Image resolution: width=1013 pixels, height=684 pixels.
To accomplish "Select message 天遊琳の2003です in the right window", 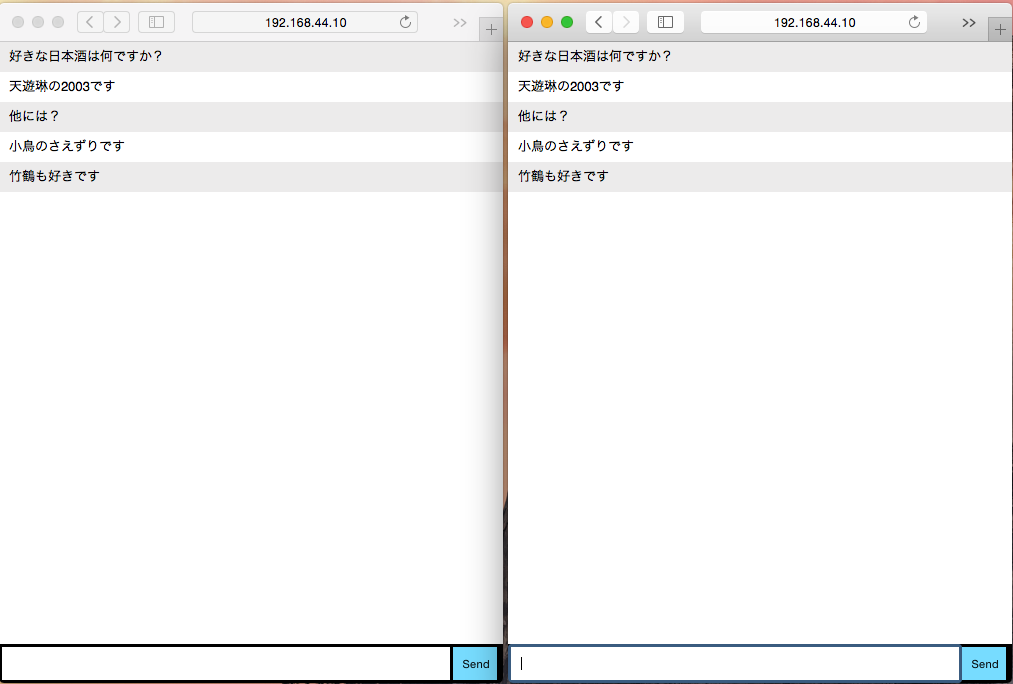I will (760, 87).
